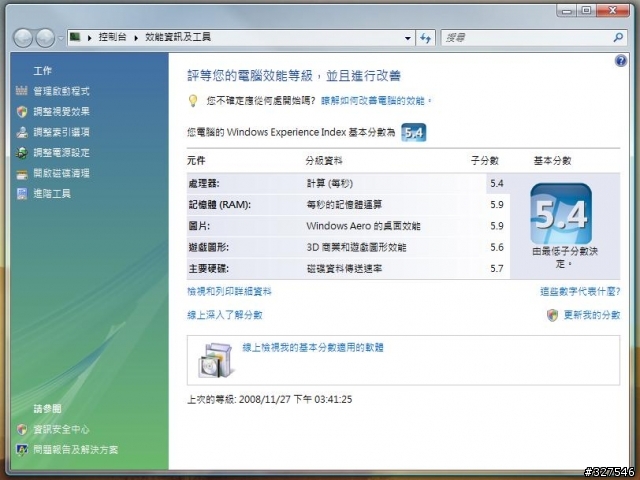Image resolution: width=640 pixels, height=480 pixels.
Task: Click Windows Aero 的桌面效能 text
Action: coord(363,226)
